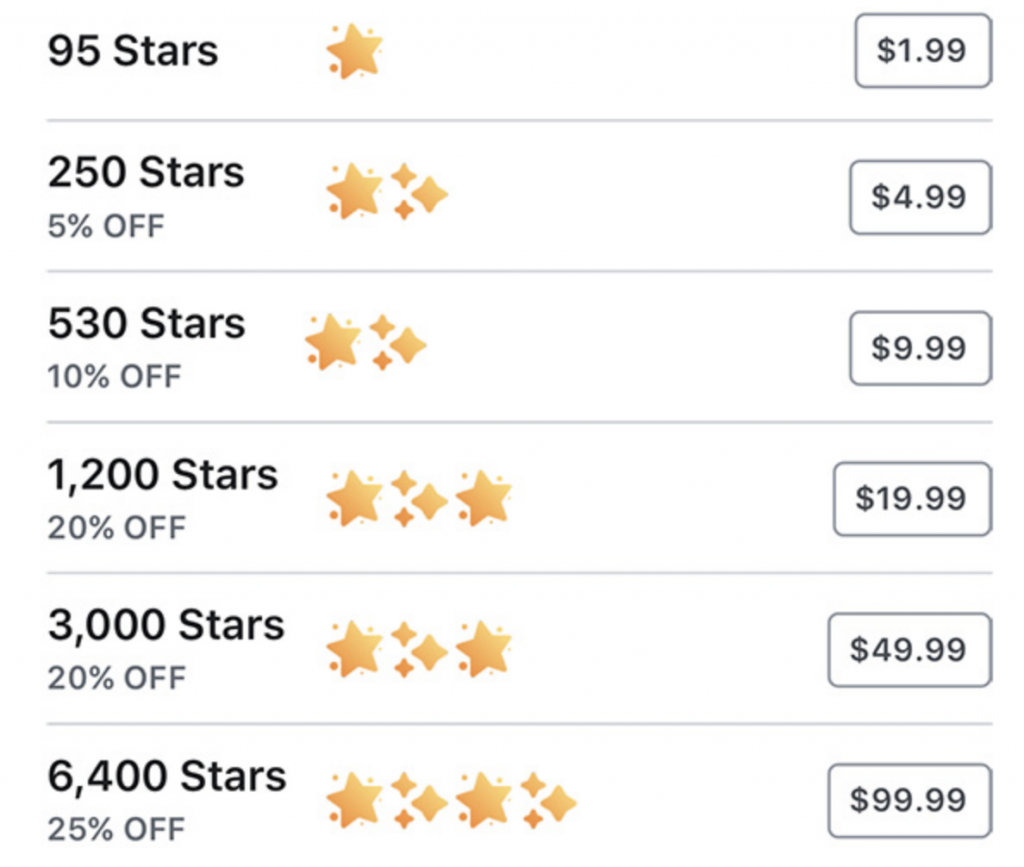Buy 95 Stars for $1.99
The height and width of the screenshot is (867, 1024).
click(x=923, y=50)
